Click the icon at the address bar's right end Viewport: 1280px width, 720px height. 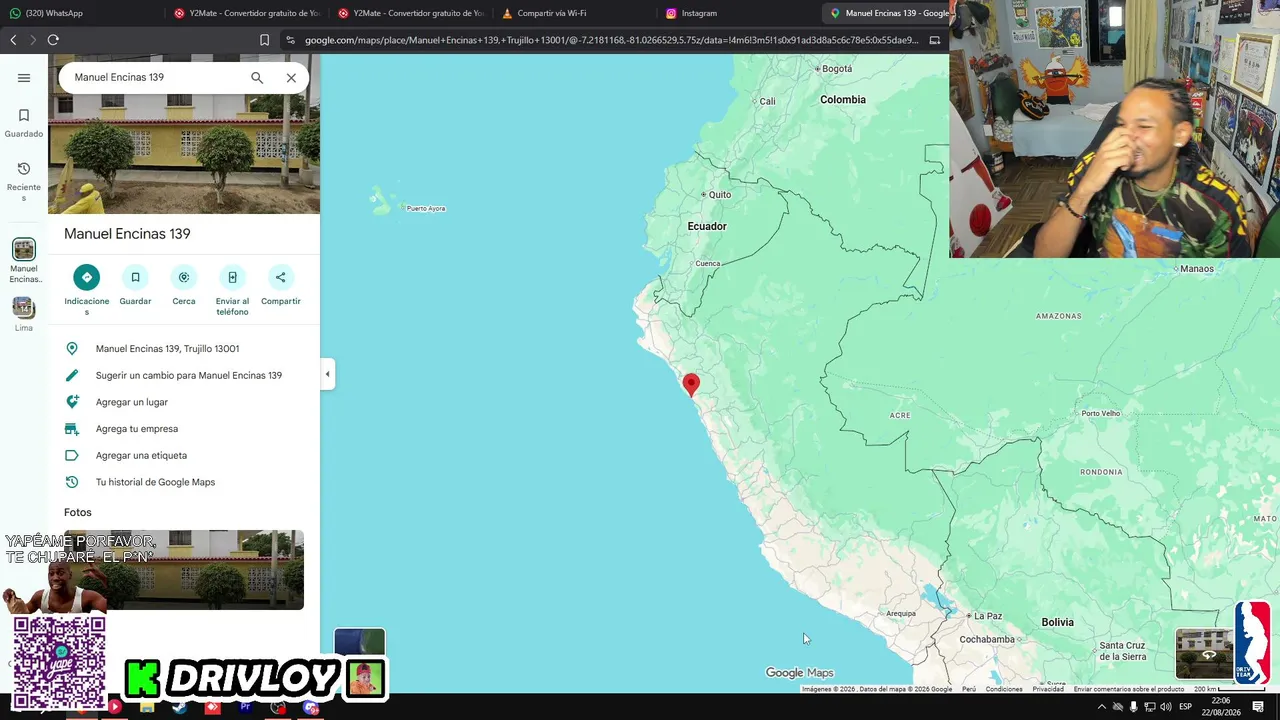(x=935, y=40)
